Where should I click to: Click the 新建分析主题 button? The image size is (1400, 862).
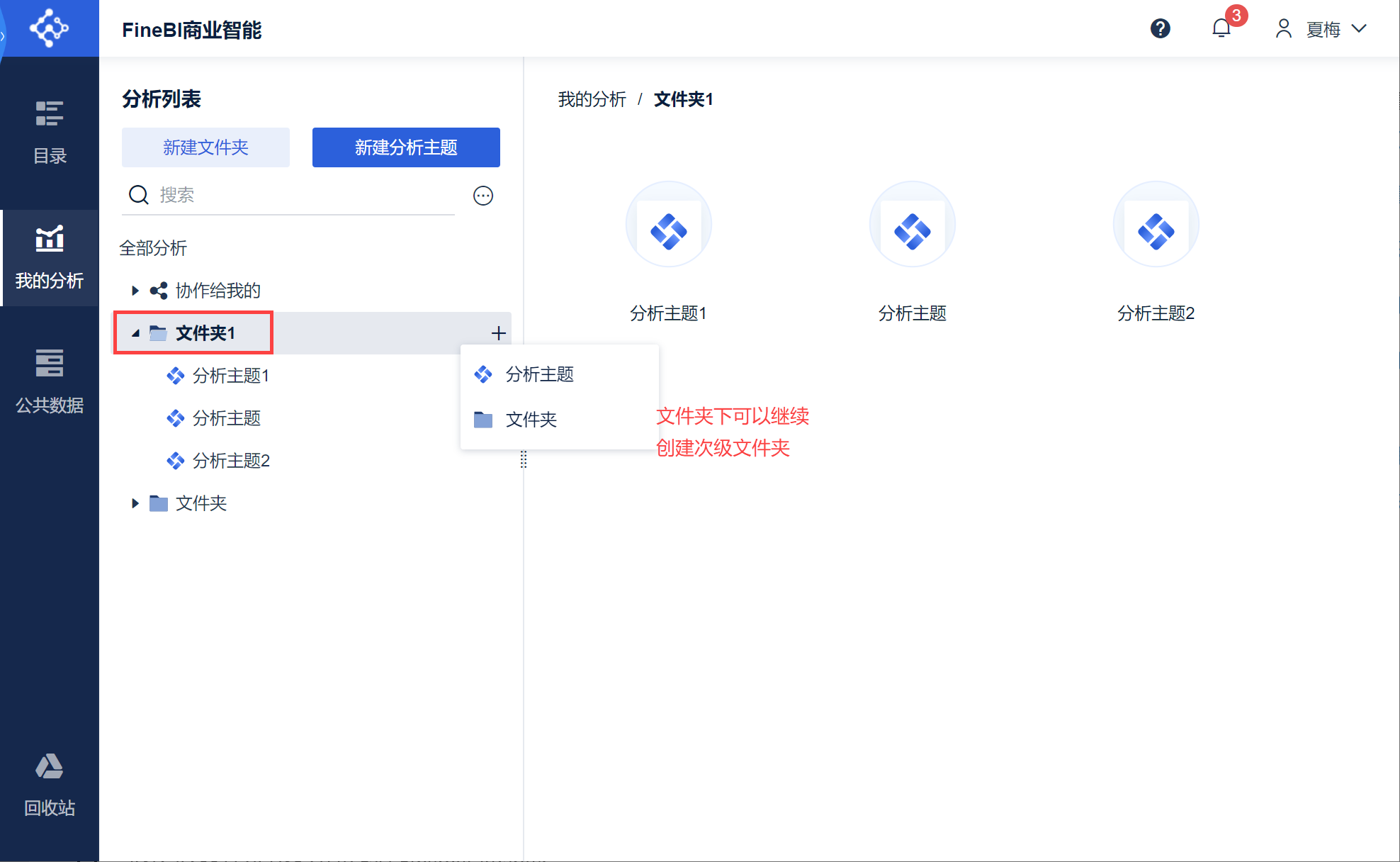pyautogui.click(x=406, y=147)
